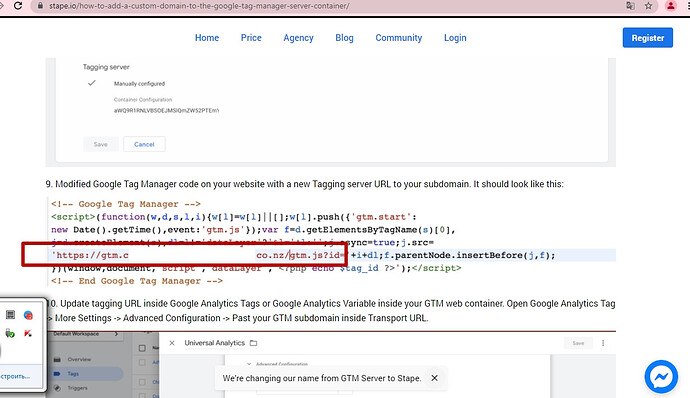This screenshot has width=690, height=398.
Task: Click the Customize link in the tray popup
Action: (15, 376)
